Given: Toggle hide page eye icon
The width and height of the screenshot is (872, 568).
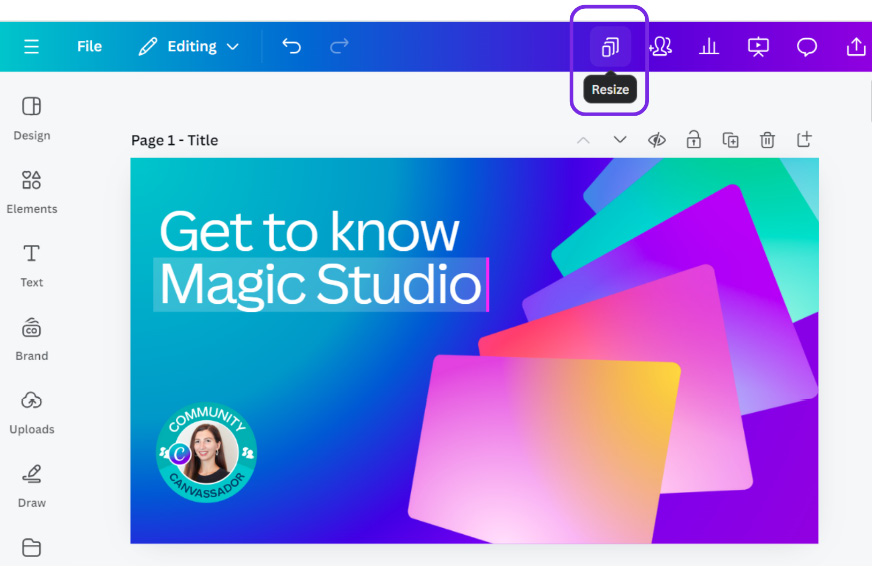Looking at the screenshot, I should tap(657, 140).
